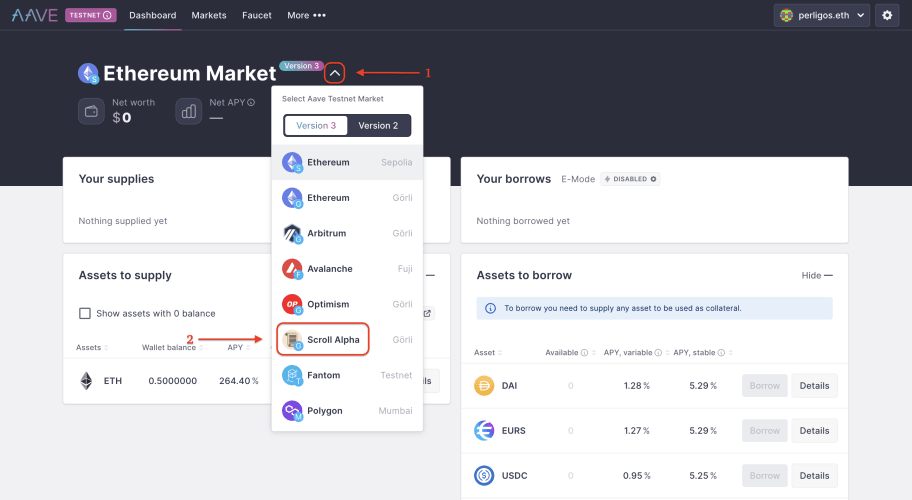Image resolution: width=912 pixels, height=500 pixels.
Task: Click the APY, stable info icon
Action: pyautogui.click(x=721, y=352)
